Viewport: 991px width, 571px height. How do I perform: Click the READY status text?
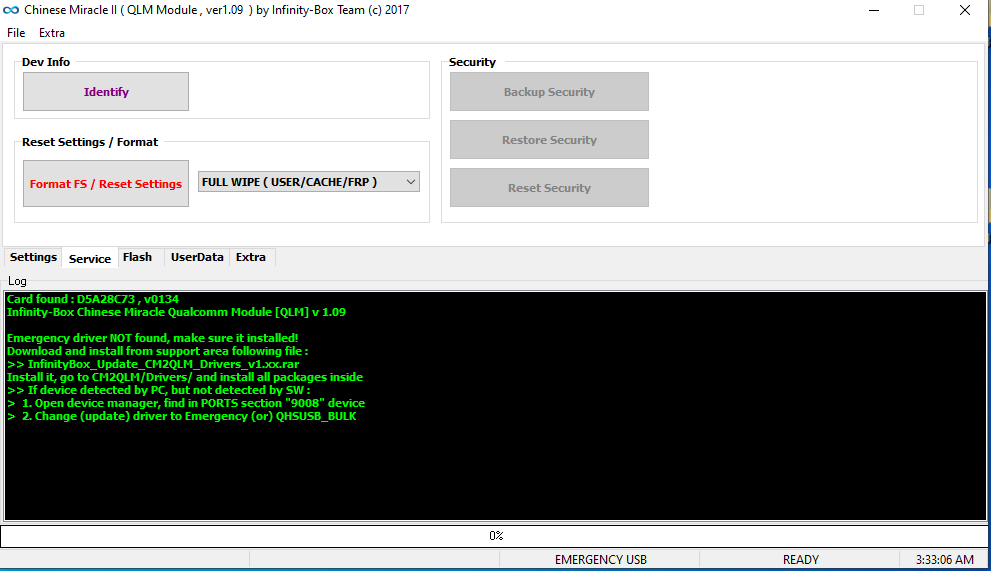pyautogui.click(x=800, y=560)
